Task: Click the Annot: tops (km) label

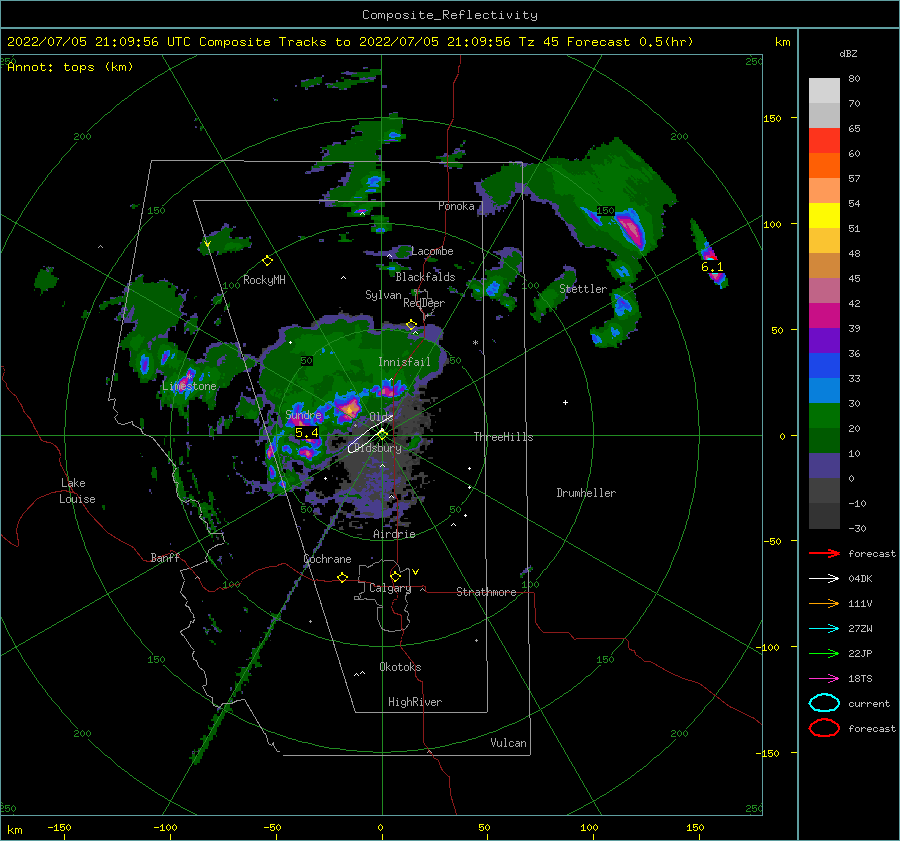Action: [70, 67]
